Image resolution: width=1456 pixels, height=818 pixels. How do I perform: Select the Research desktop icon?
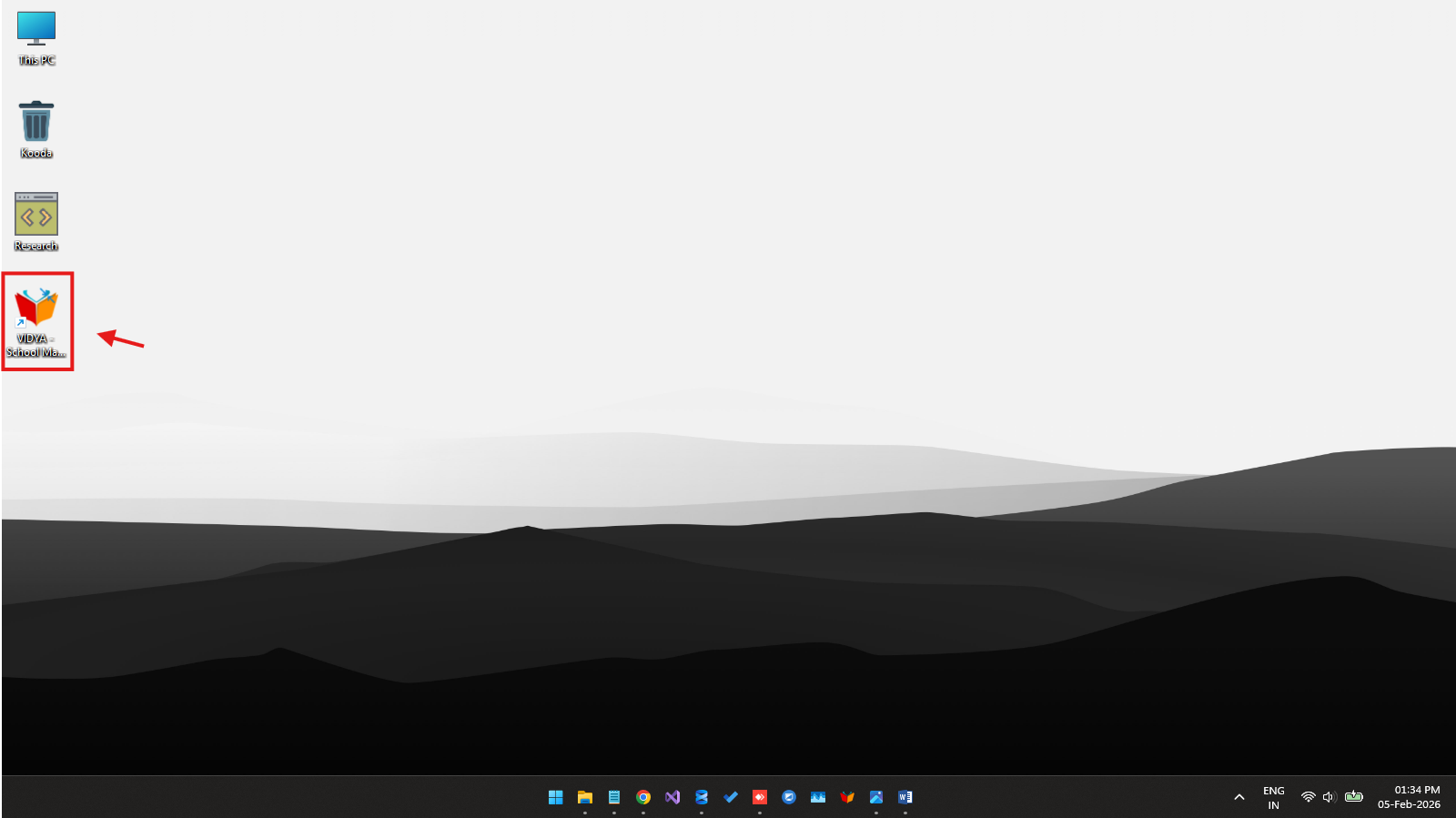click(x=36, y=220)
